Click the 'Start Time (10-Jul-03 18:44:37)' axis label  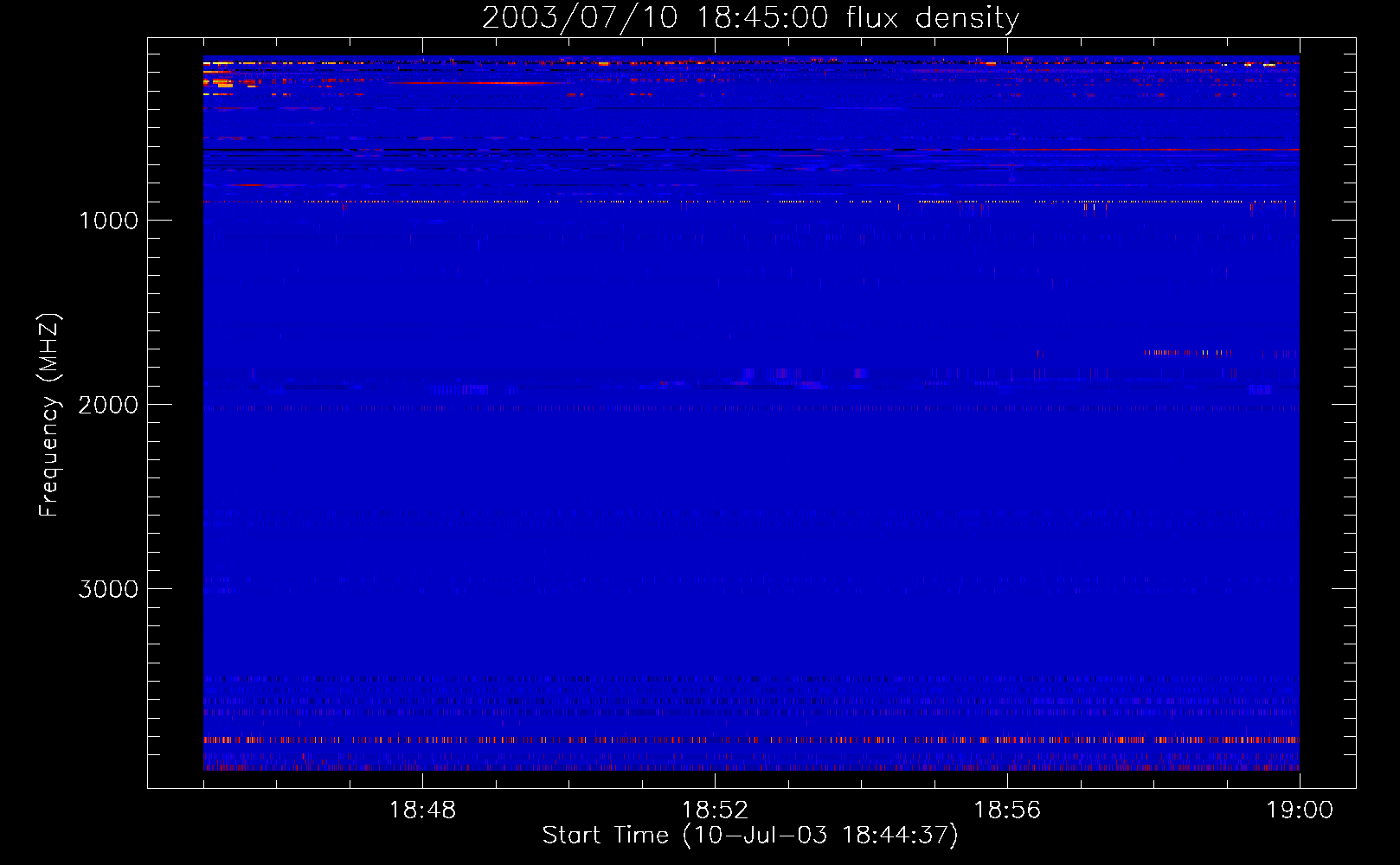[x=750, y=836]
